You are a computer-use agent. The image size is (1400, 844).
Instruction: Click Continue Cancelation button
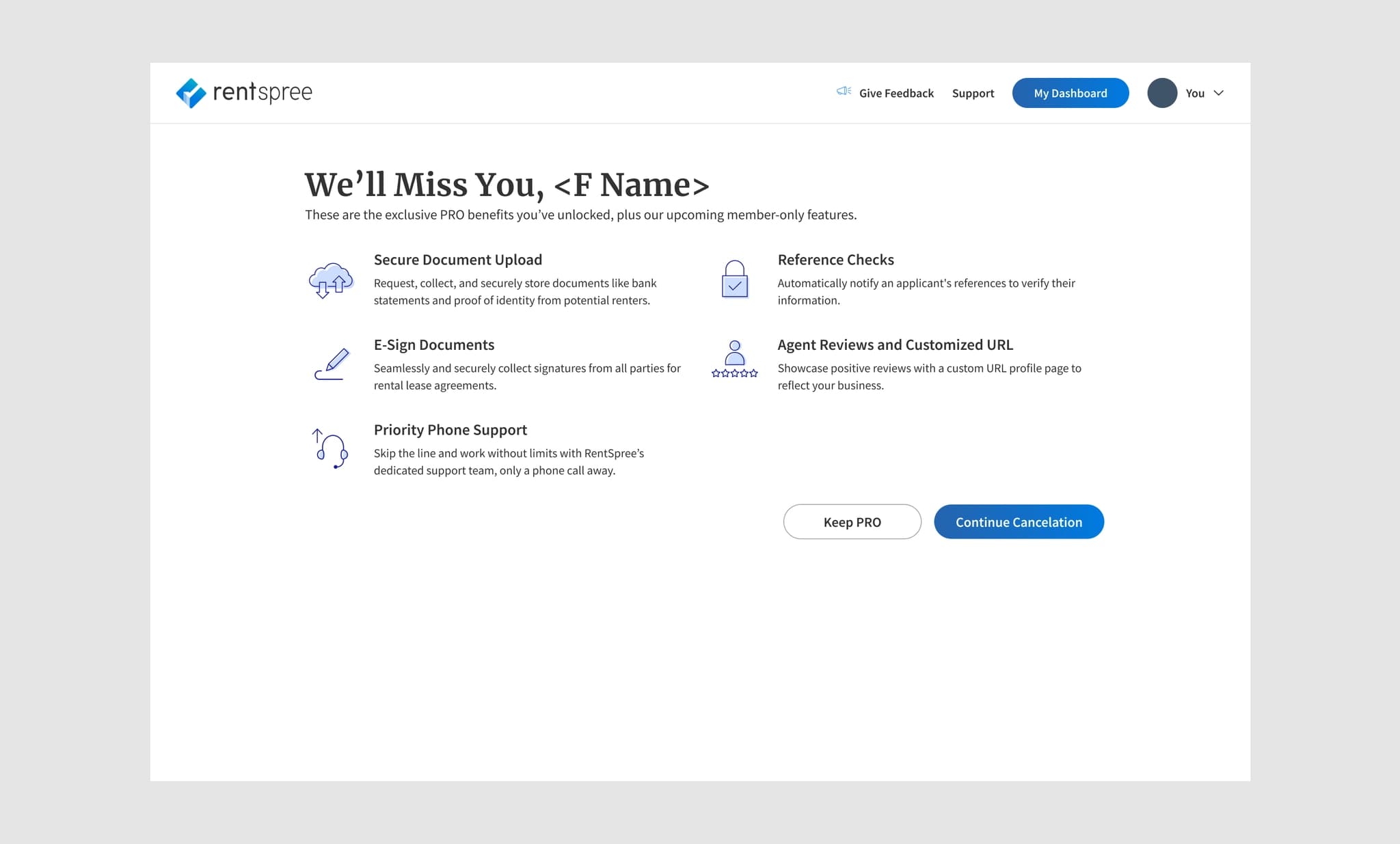click(1019, 522)
